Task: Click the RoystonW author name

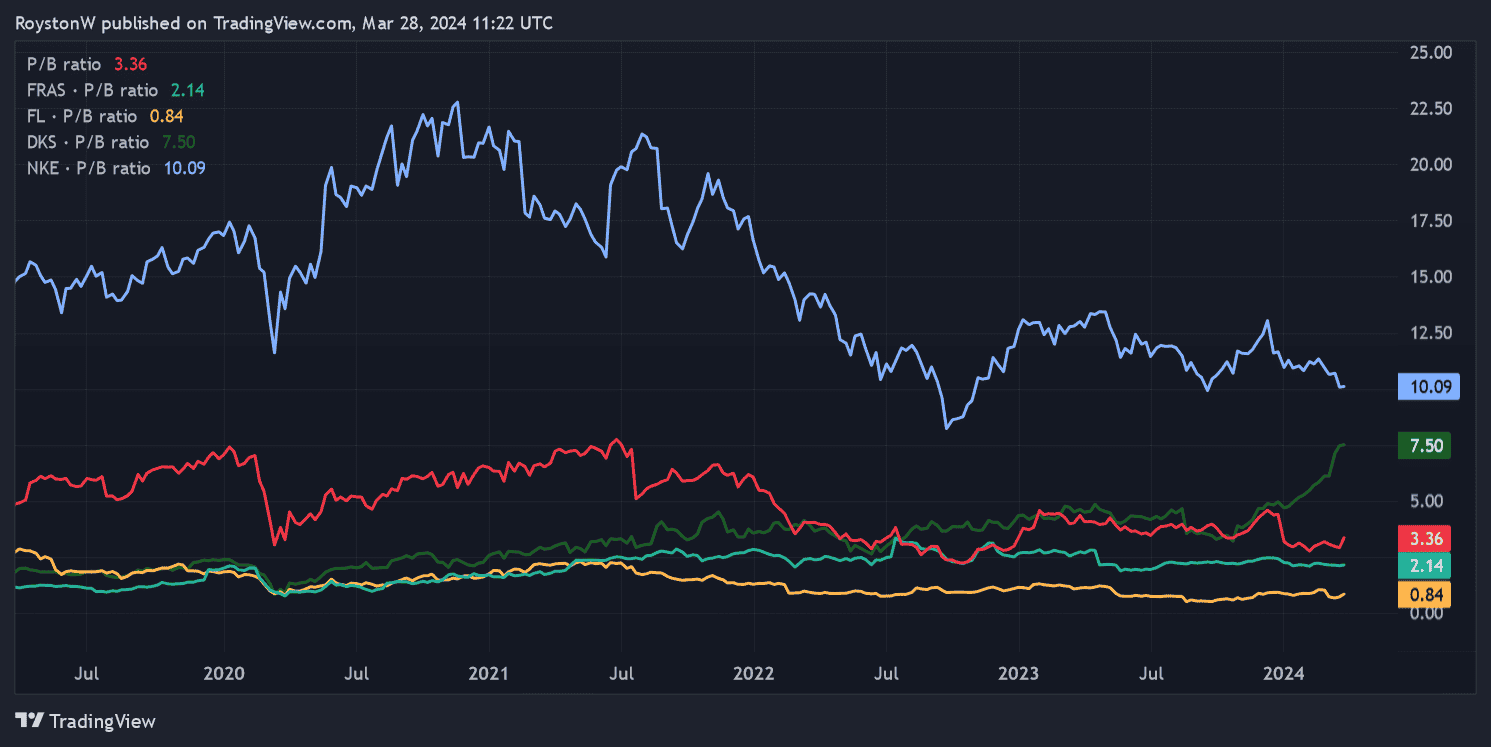Action: coord(53,23)
